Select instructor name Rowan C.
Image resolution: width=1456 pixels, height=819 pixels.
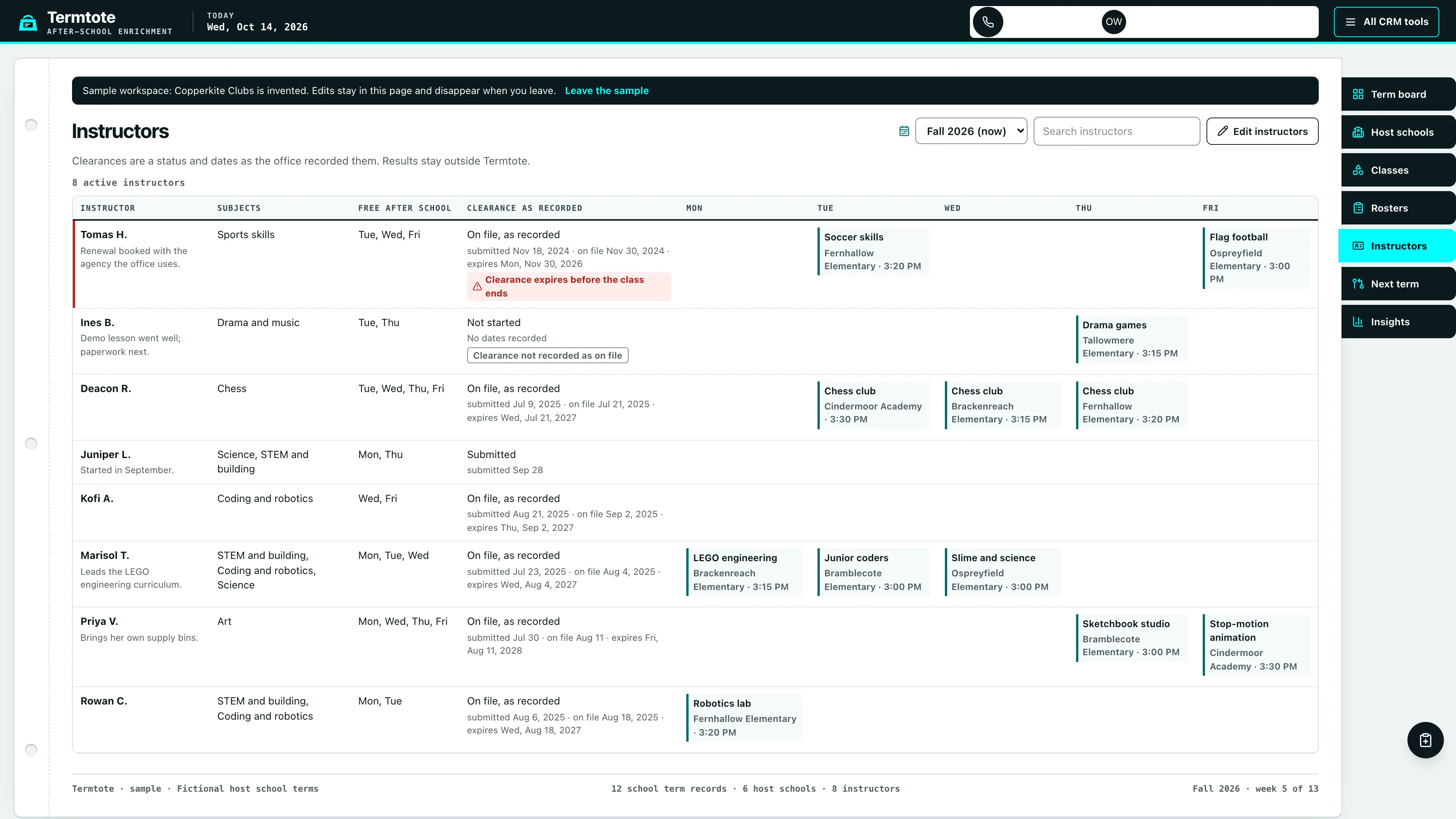pyautogui.click(x=104, y=701)
